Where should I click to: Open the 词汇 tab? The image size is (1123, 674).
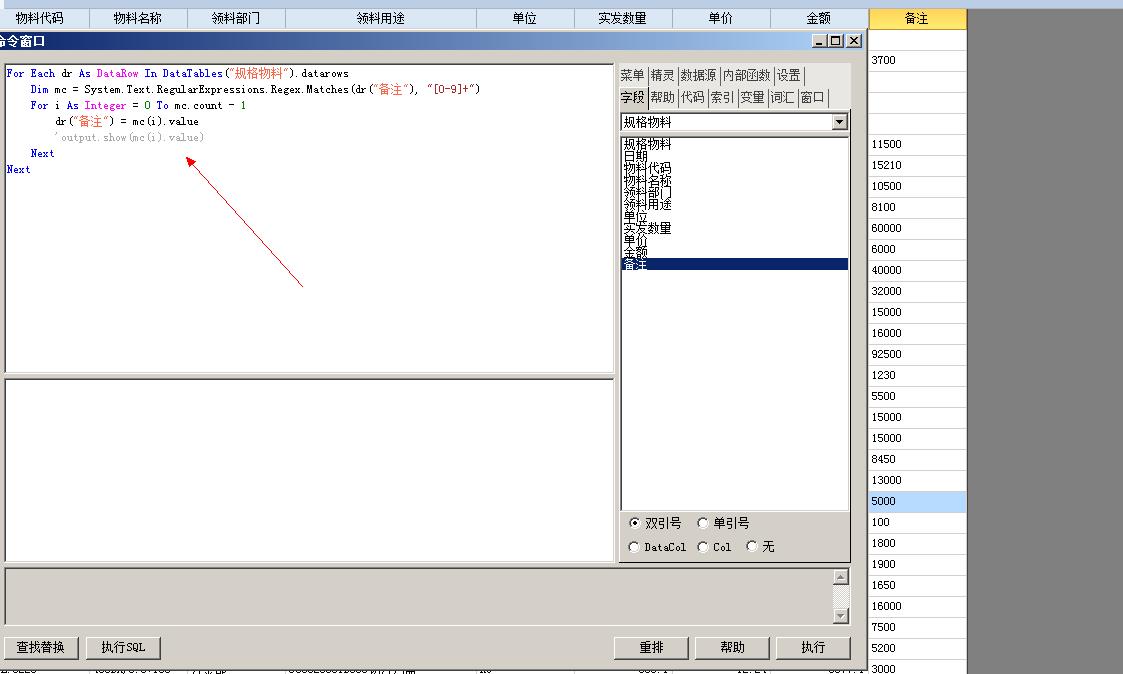coord(783,97)
